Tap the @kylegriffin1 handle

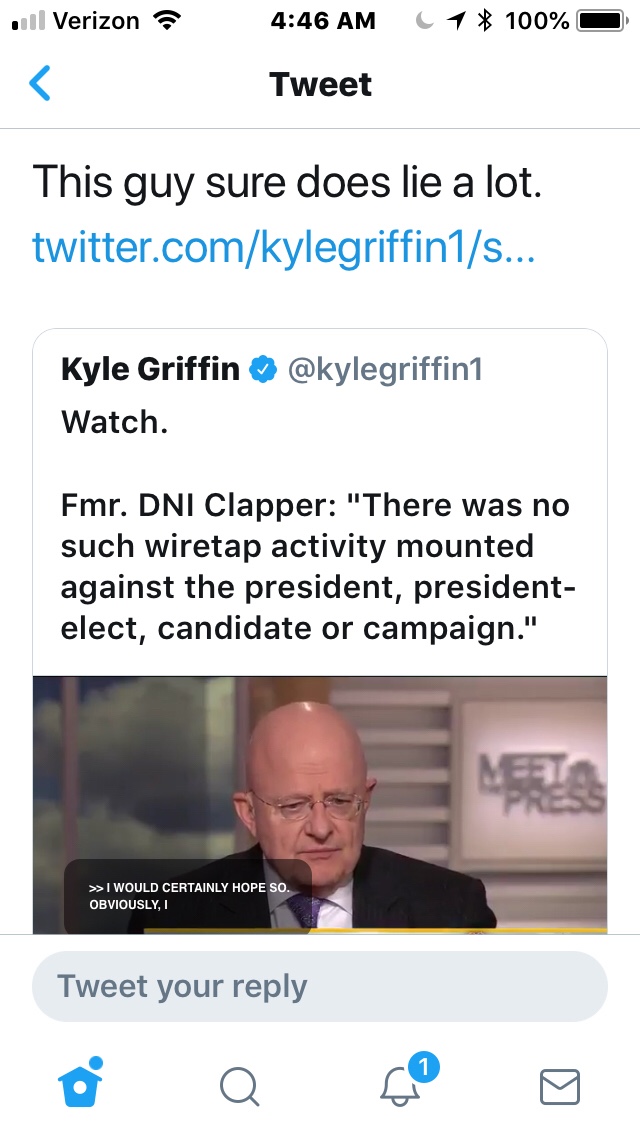pos(385,370)
